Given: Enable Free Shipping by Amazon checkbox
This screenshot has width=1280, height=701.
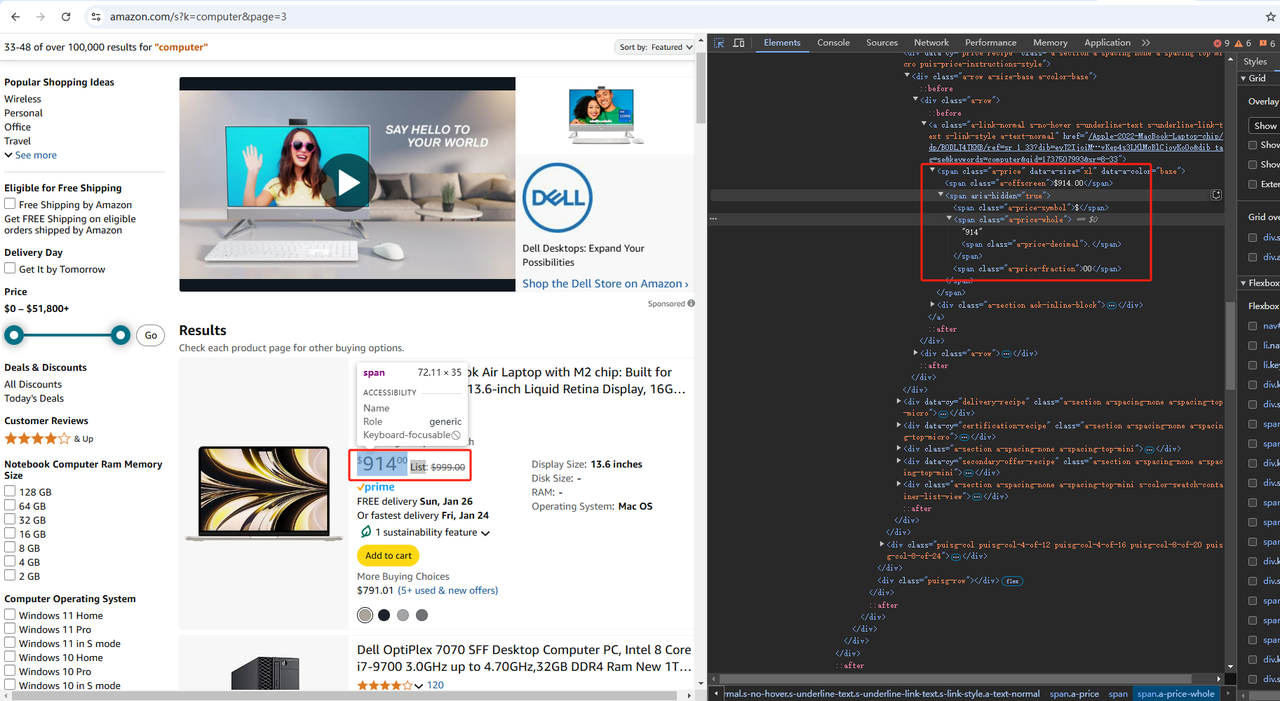Looking at the screenshot, I should click(x=10, y=205).
